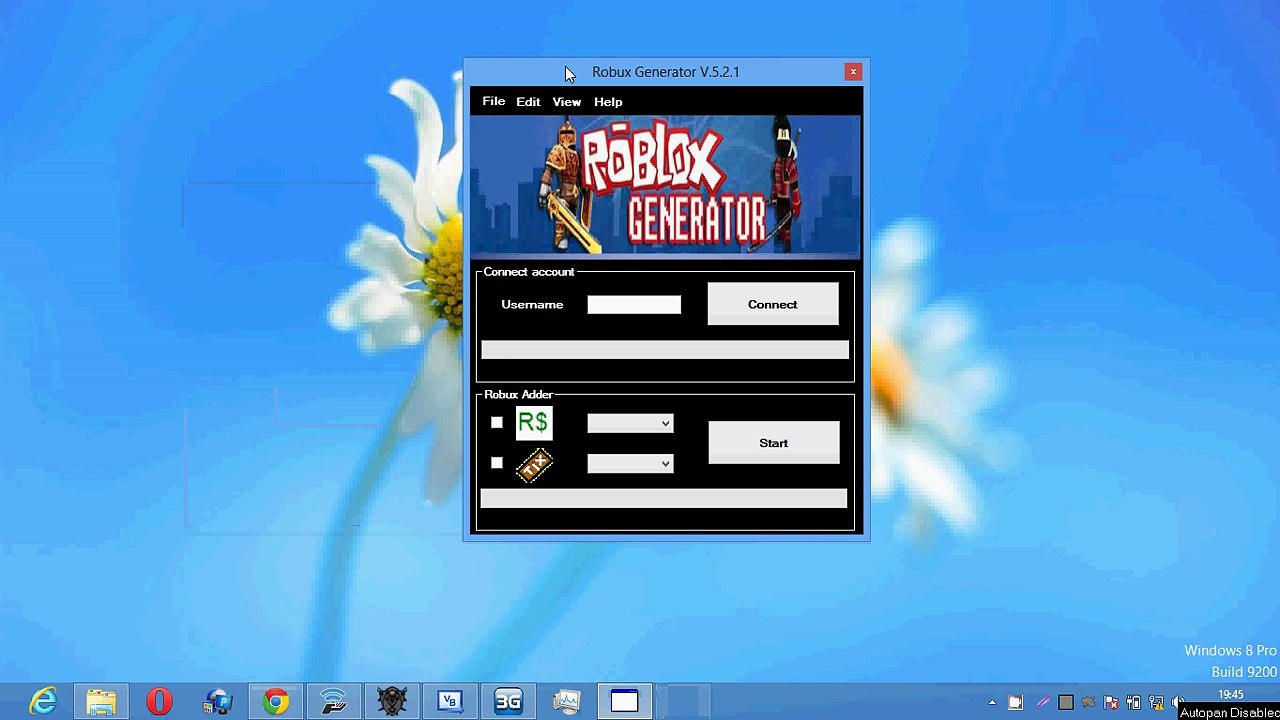Open the globe with blue P taskbar icon
The width and height of the screenshot is (1280, 720).
tap(218, 701)
